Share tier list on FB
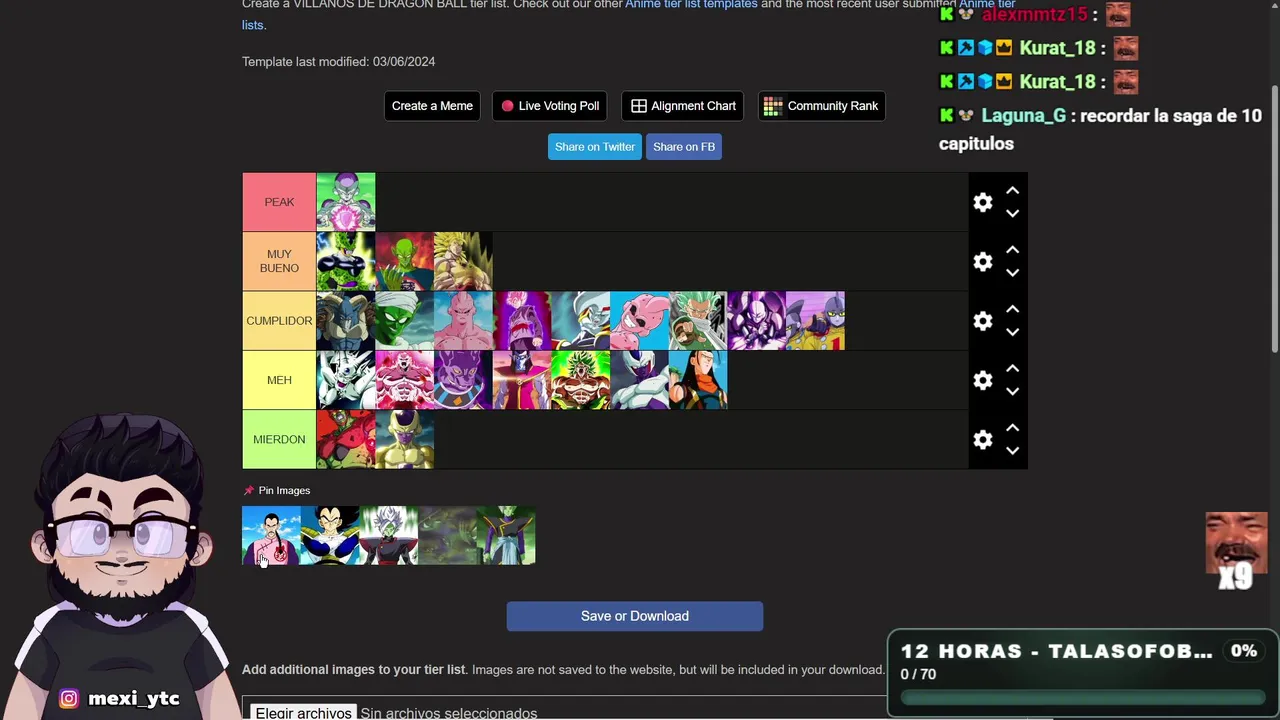The image size is (1280, 720). 684,147
